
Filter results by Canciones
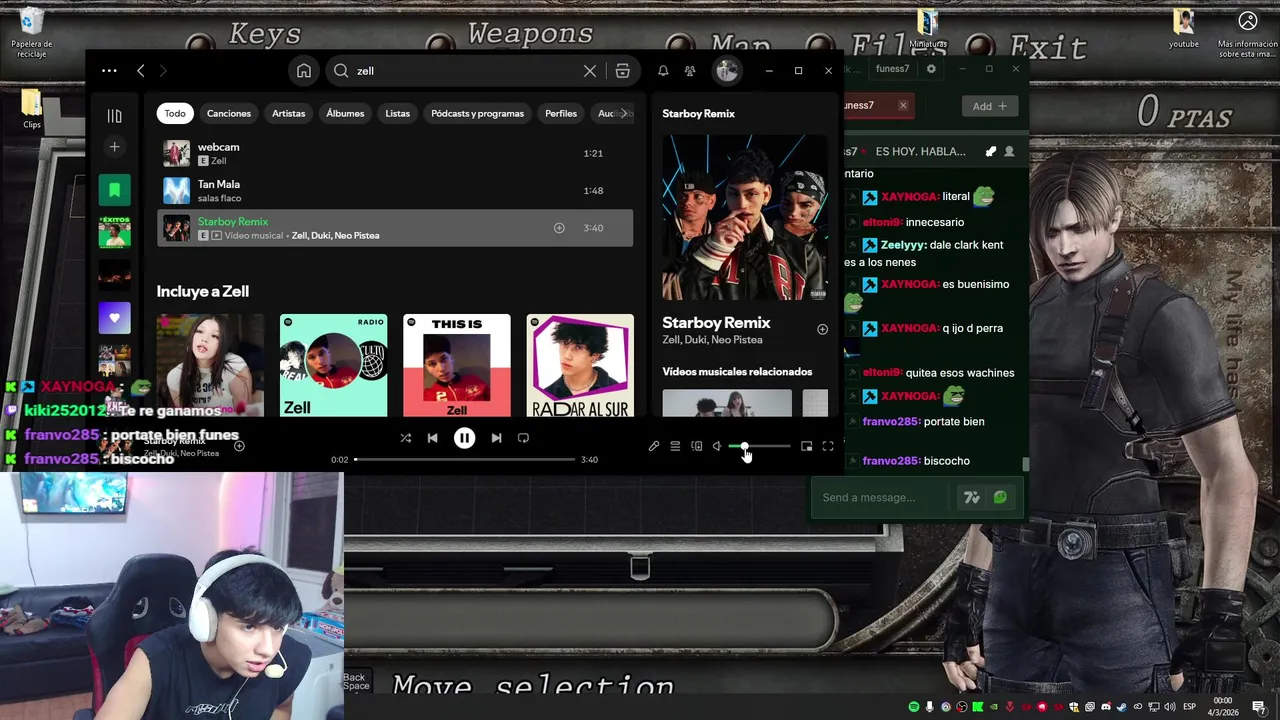[229, 113]
